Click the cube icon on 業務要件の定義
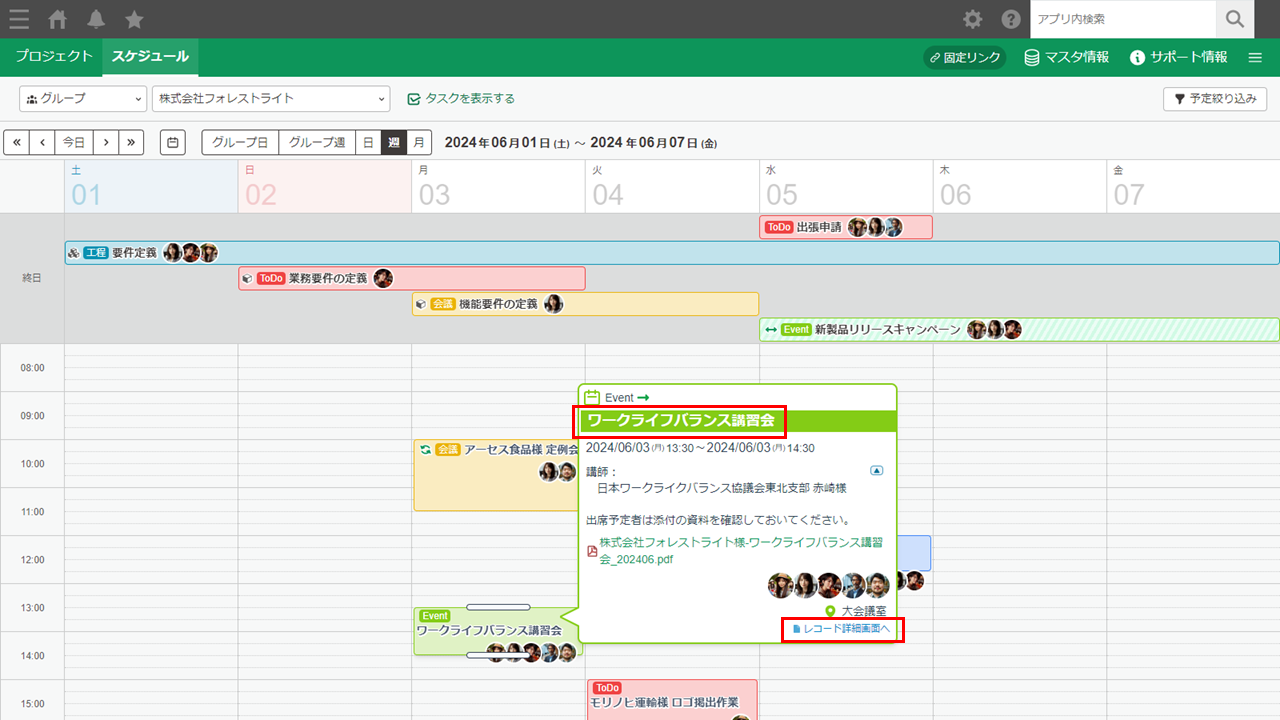The image size is (1280, 720). [x=247, y=278]
